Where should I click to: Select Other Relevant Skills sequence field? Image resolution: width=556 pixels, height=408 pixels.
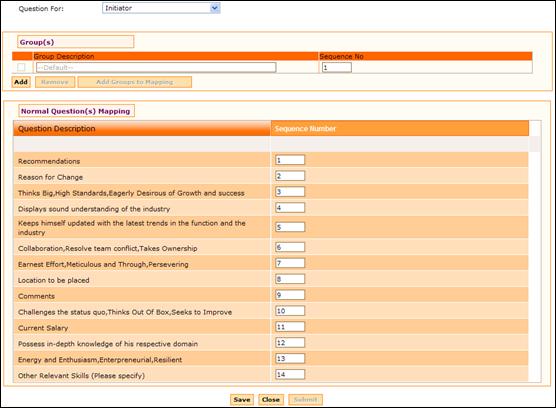[290, 374]
